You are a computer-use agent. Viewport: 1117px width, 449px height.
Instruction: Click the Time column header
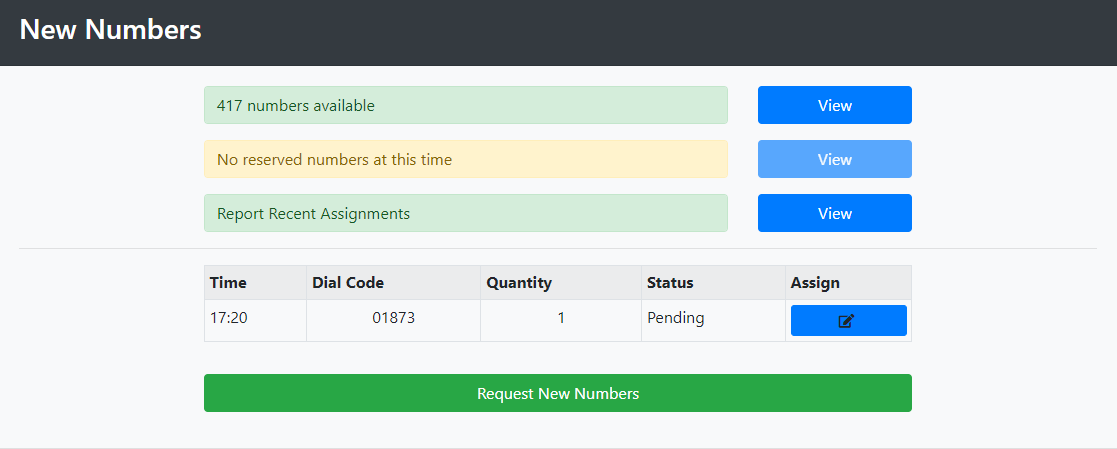click(x=256, y=283)
